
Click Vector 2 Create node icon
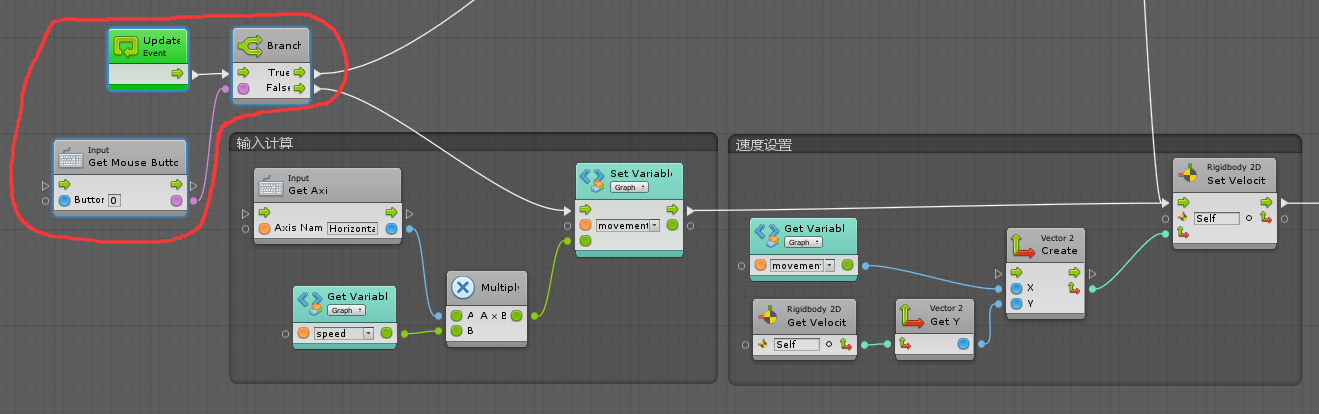click(x=1023, y=245)
